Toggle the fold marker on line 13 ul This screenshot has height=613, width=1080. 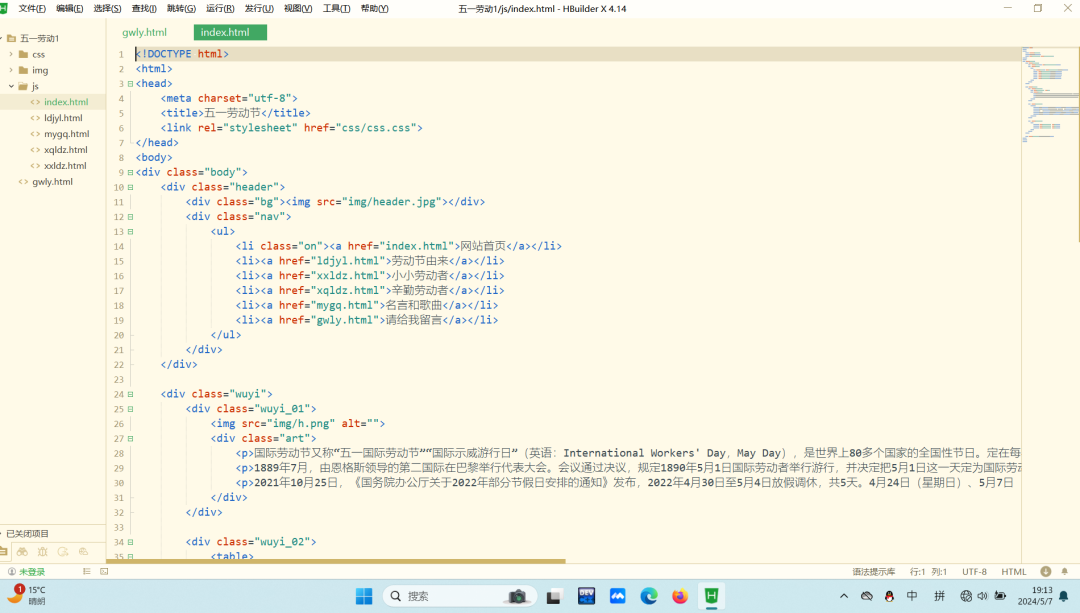(x=130, y=232)
